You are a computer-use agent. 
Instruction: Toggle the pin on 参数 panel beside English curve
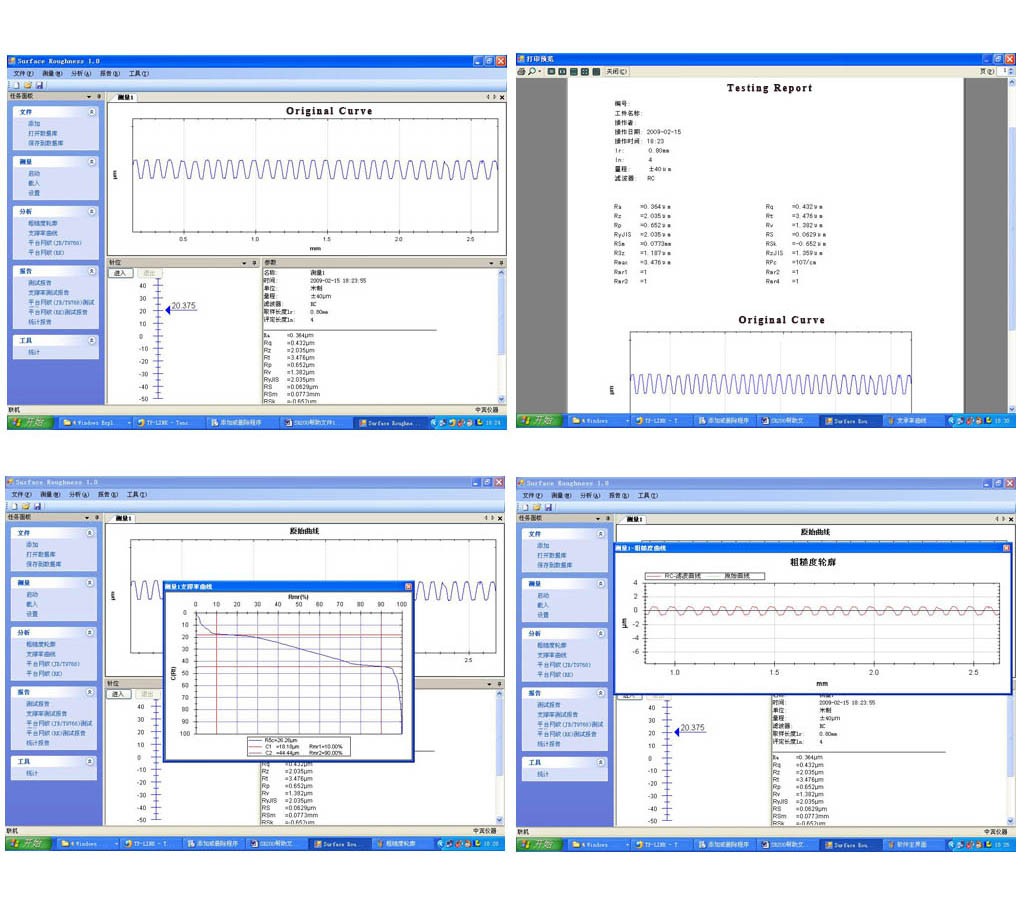click(x=502, y=263)
